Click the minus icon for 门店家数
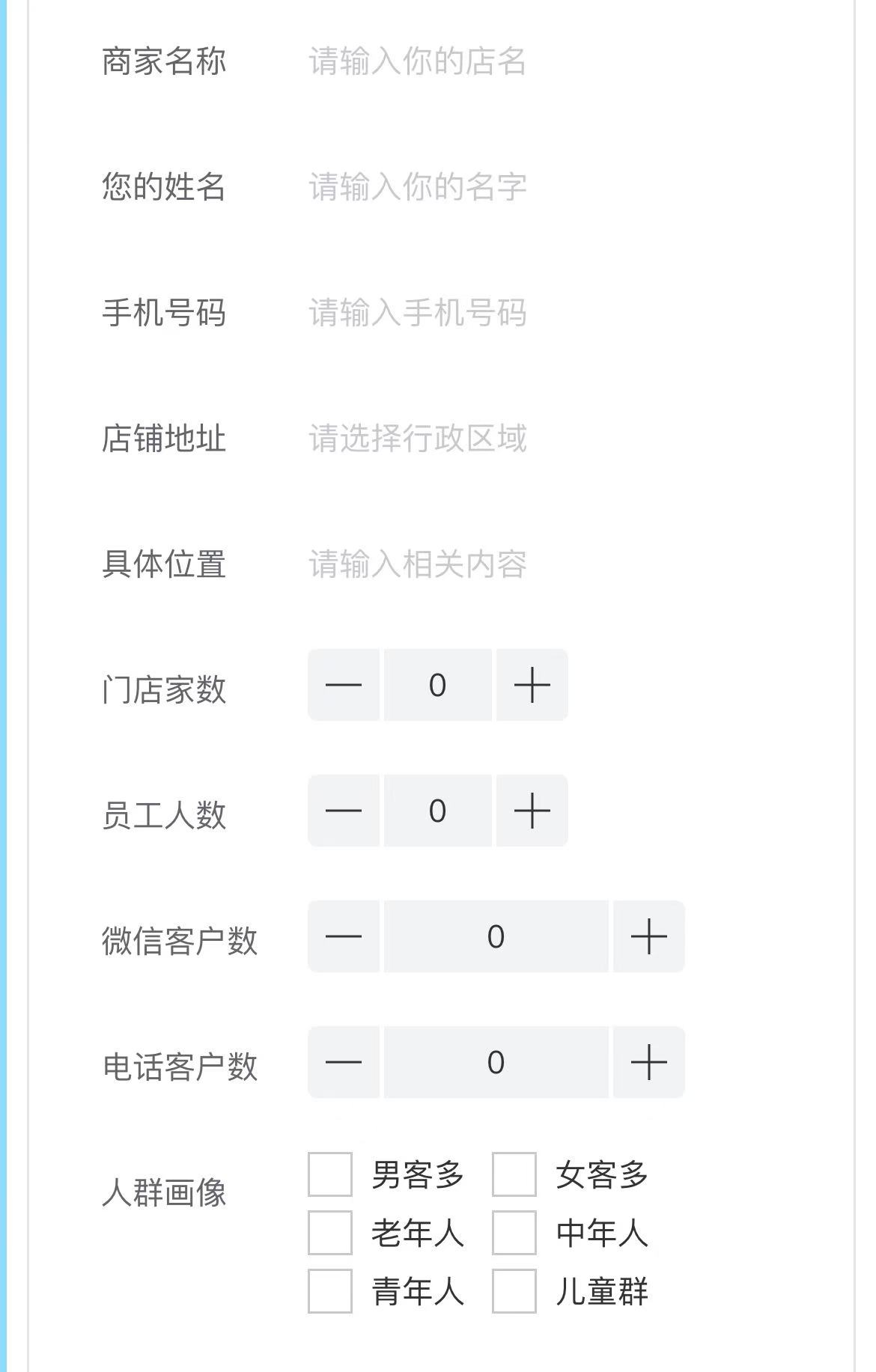Screen dimensions: 876x1372 (344, 685)
